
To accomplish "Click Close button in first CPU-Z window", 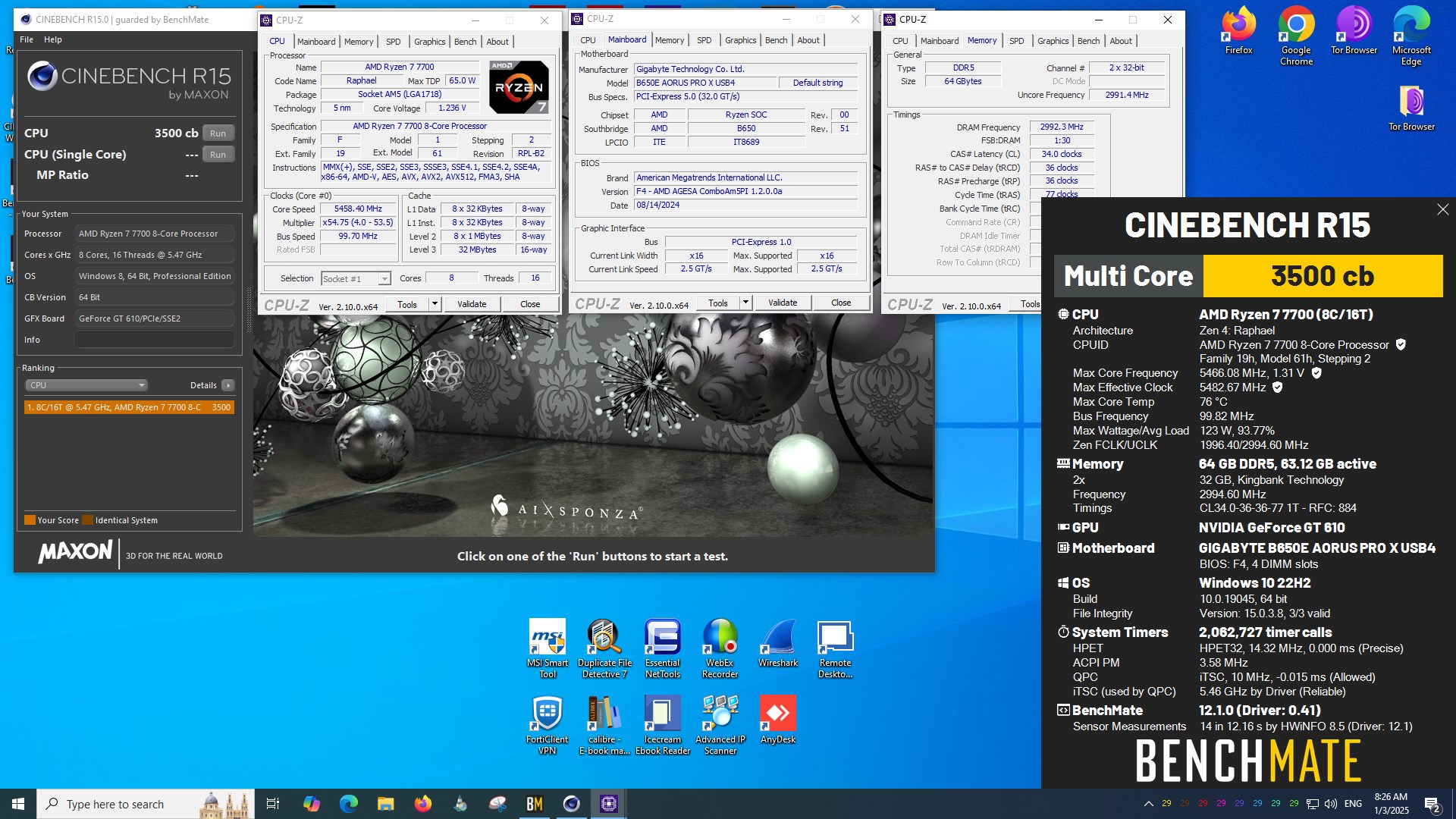I will click(530, 304).
